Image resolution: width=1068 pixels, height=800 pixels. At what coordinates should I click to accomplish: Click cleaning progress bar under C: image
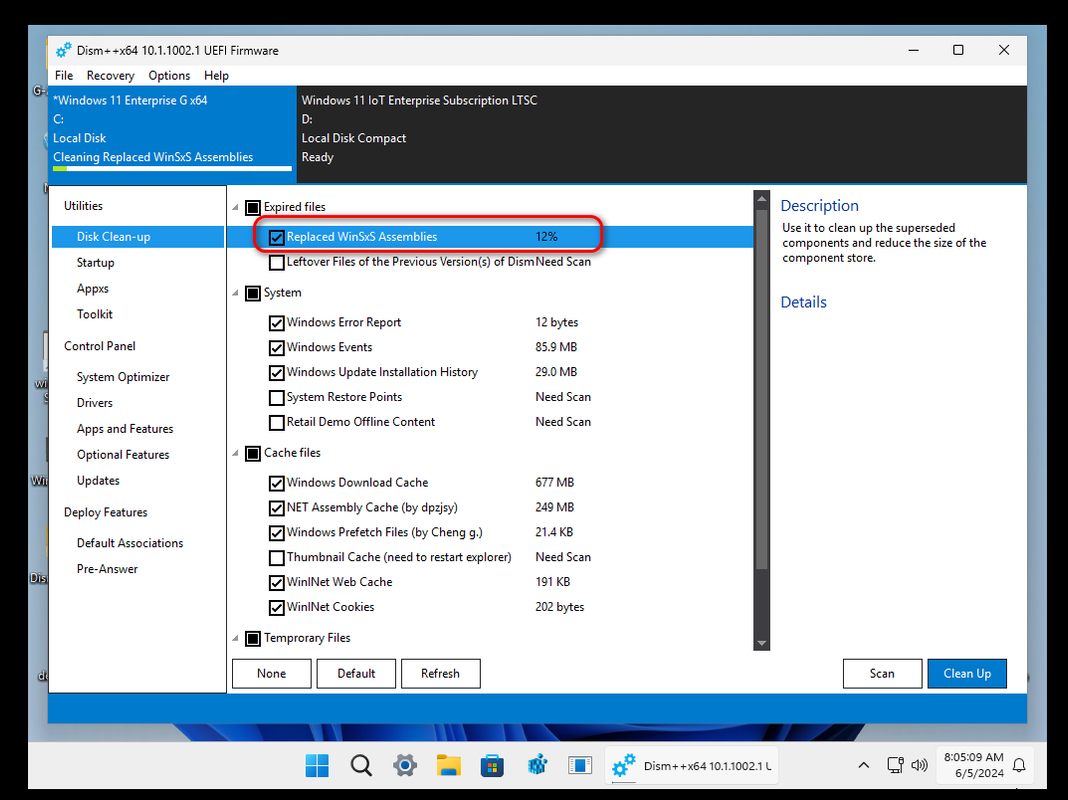[x=172, y=168]
